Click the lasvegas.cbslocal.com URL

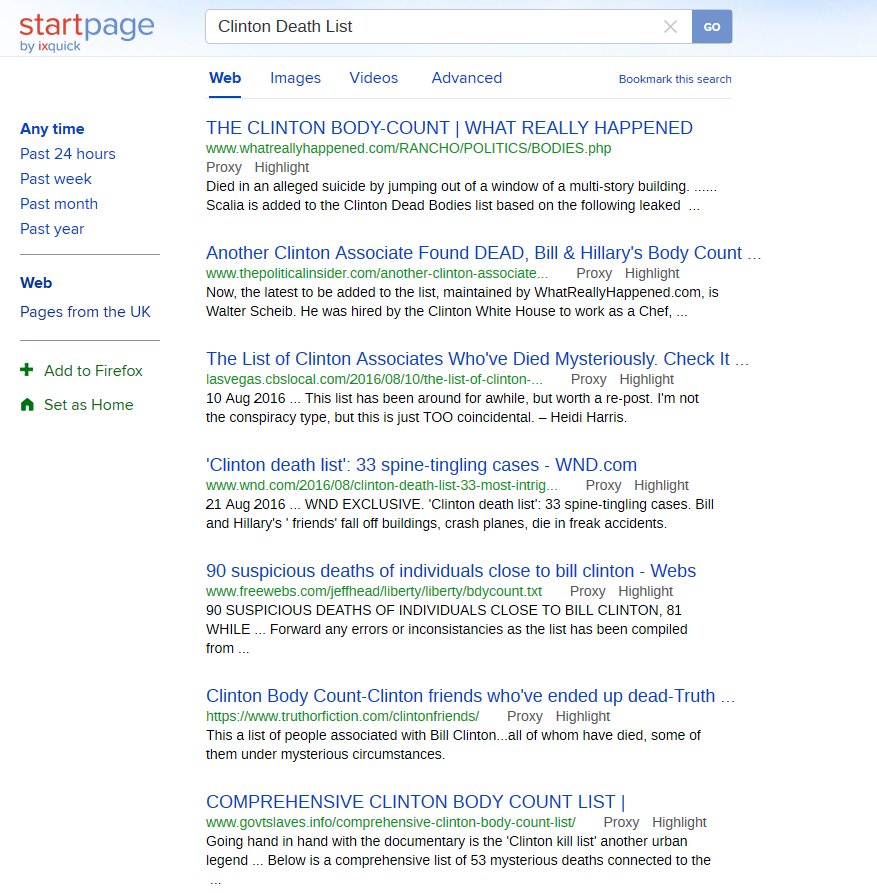point(374,379)
